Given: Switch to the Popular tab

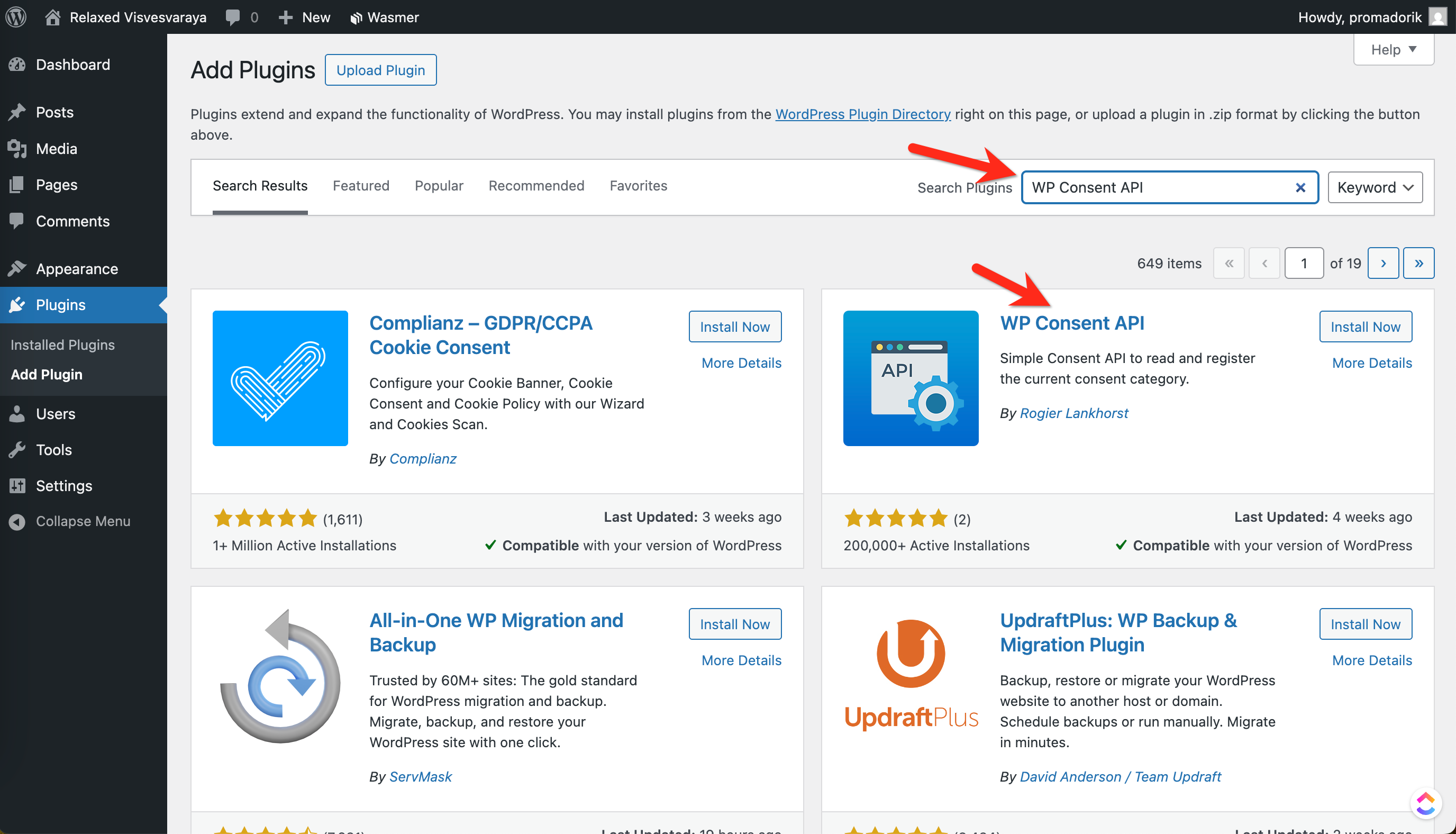Looking at the screenshot, I should (x=439, y=186).
